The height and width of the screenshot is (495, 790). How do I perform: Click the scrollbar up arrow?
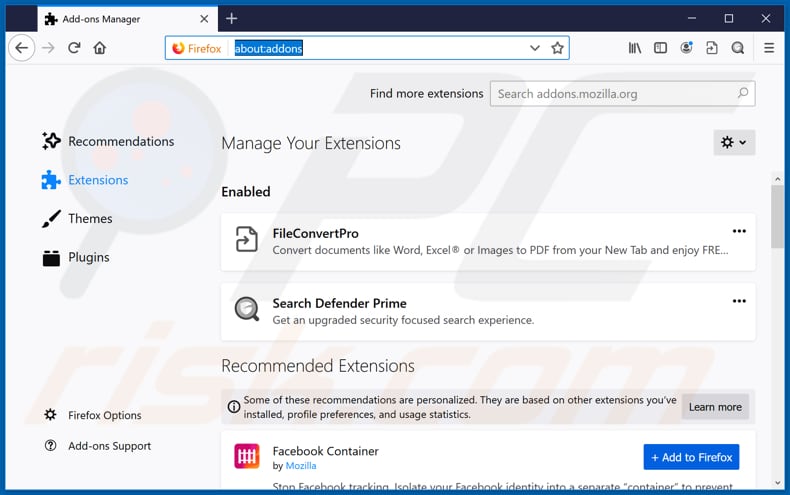pos(777,179)
